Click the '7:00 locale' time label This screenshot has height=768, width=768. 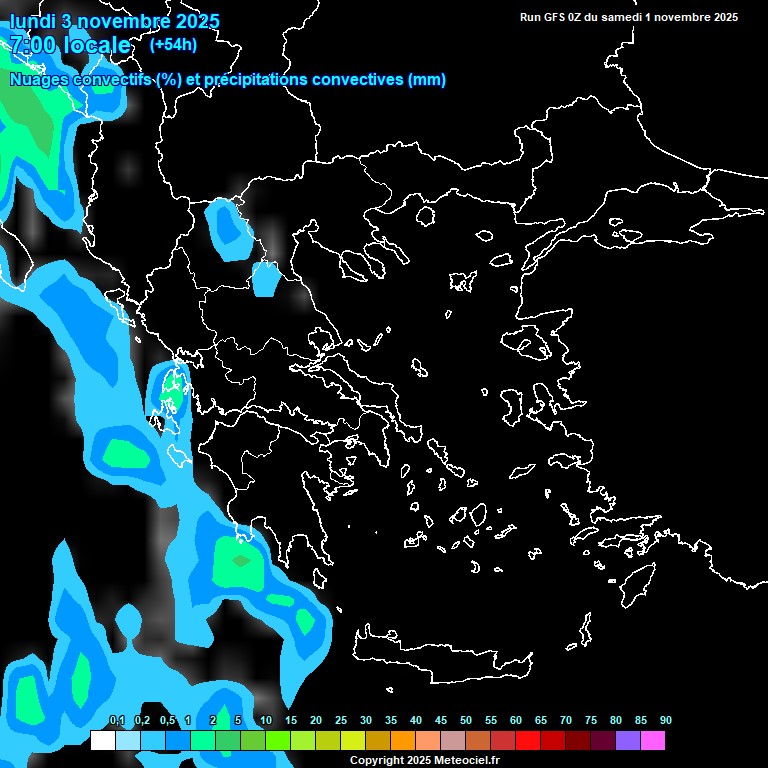[x=70, y=45]
